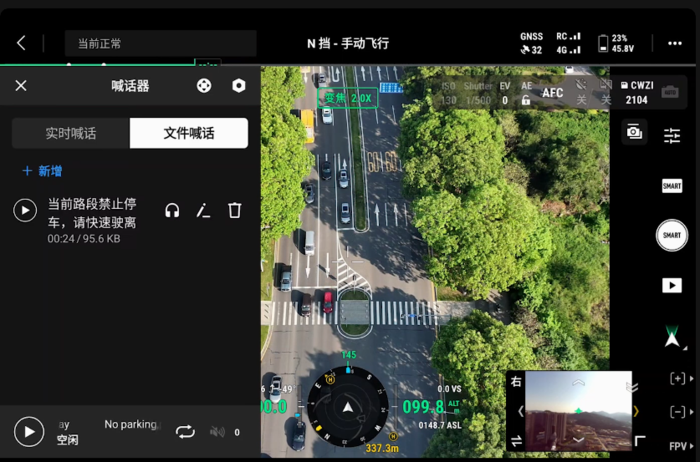Image resolution: width=700 pixels, height=462 pixels.
Task: Pan FPV right with the yellow chevron
Action: click(636, 411)
